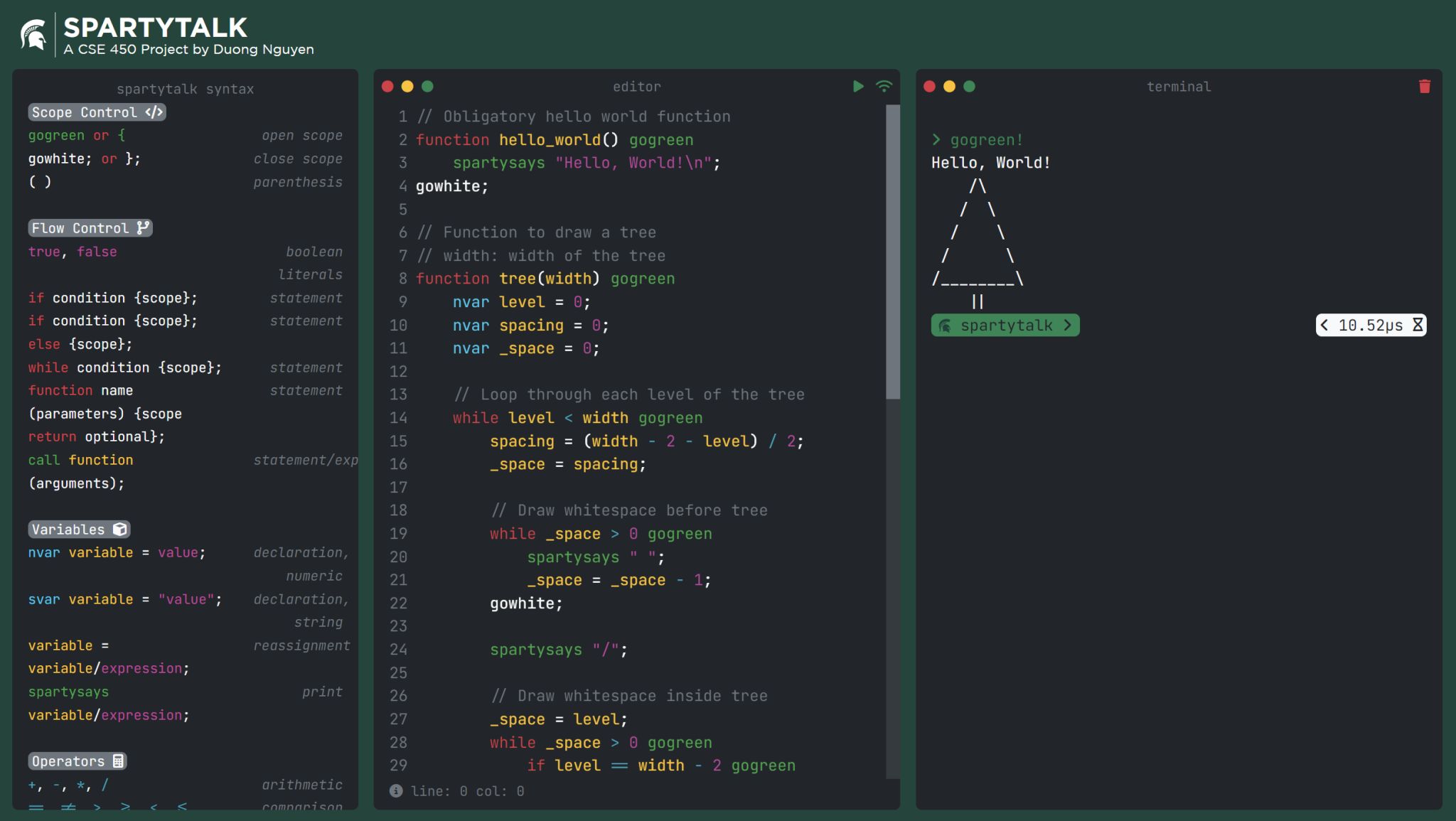Screen dimensions: 1456x821
Task: Click 'spartysays' print syntax entry
Action: pyautogui.click(x=68, y=692)
